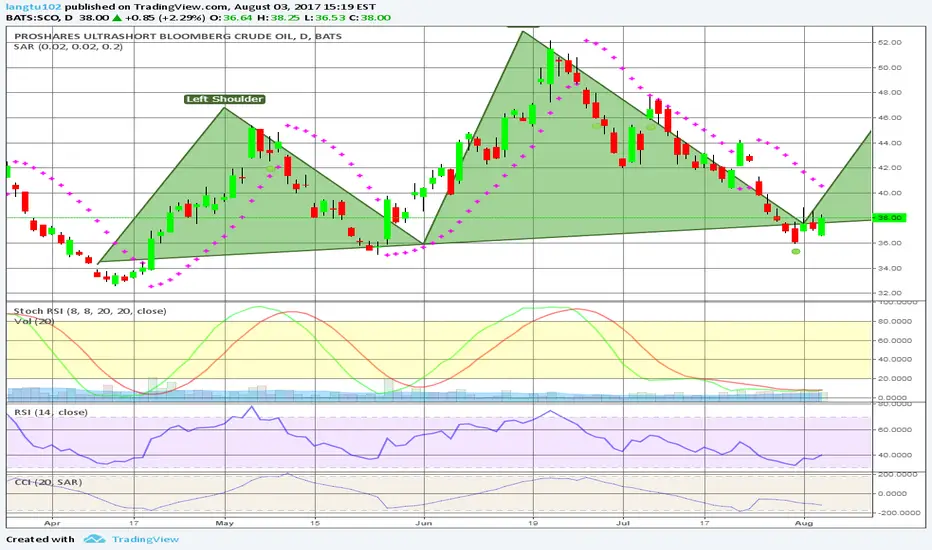This screenshot has width=932, height=550.
Task: Click the 80.0000 Stoch RSI axis label
Action: 893,322
